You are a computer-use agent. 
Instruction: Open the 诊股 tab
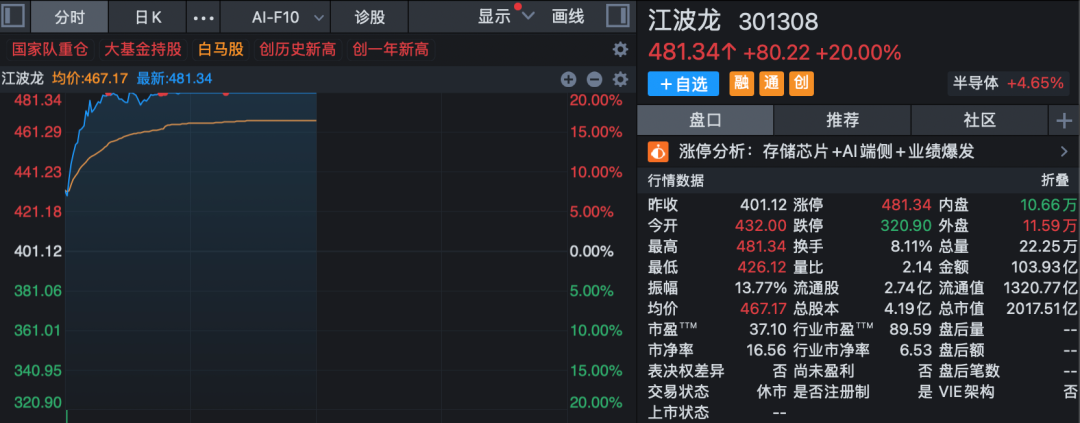click(370, 17)
